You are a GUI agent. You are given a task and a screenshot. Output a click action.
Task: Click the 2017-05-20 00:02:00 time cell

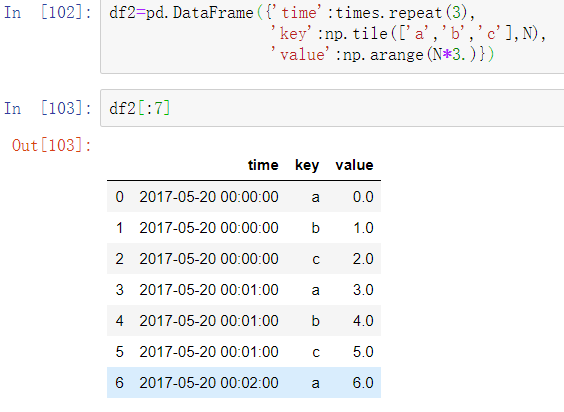(x=209, y=382)
